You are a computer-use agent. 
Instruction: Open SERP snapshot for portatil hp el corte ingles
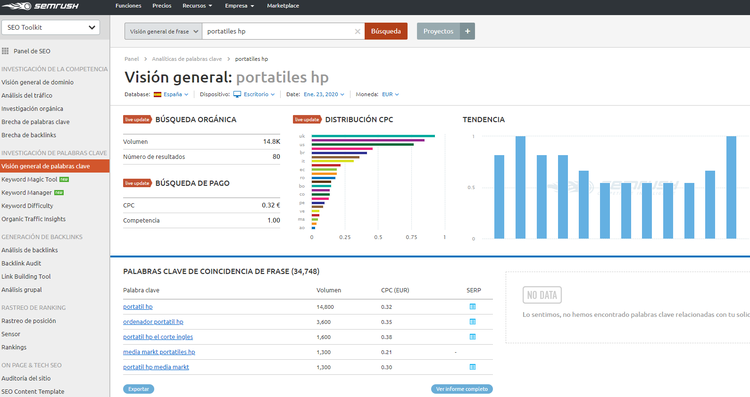[x=473, y=337]
